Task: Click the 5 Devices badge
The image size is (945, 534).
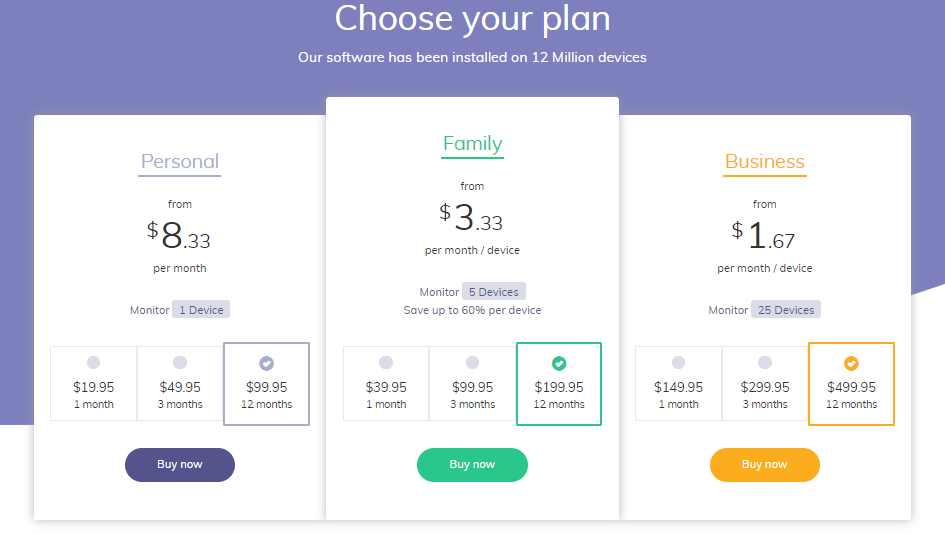Action: 494,292
